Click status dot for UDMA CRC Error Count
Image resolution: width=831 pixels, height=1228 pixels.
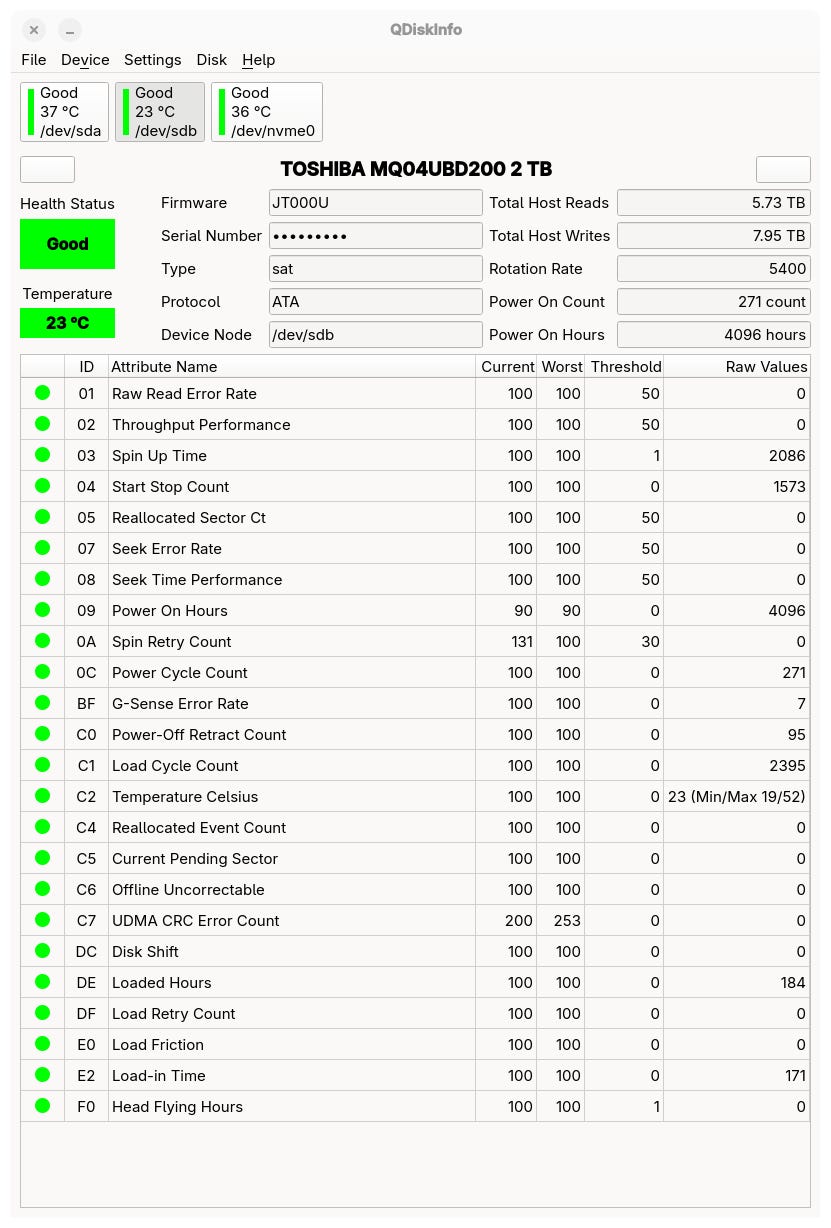tap(42, 920)
